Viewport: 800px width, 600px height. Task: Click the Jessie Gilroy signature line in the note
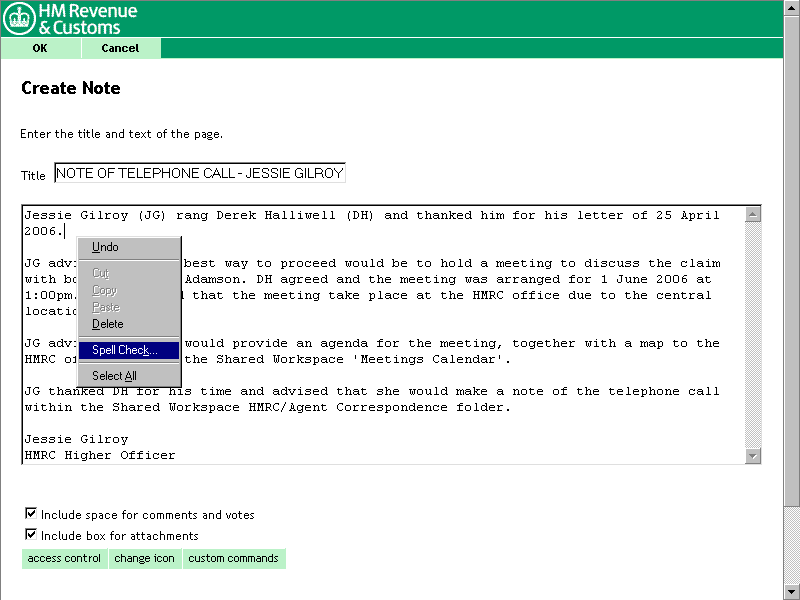coord(76,439)
